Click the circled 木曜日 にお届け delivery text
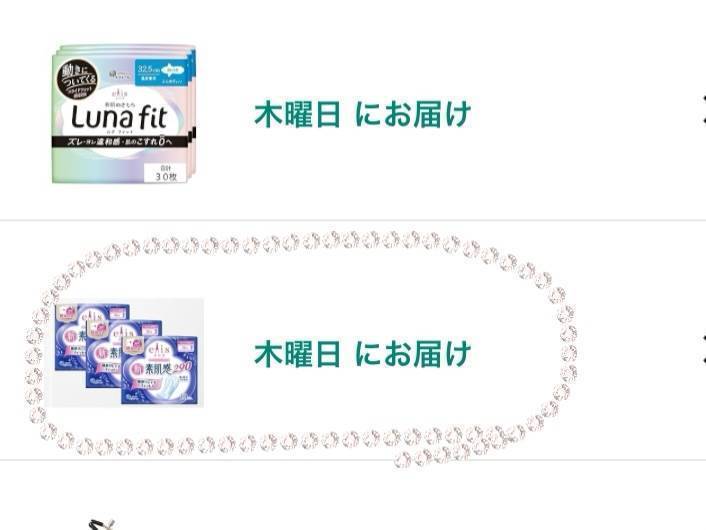Image resolution: width=706 pixels, height=530 pixels. (x=362, y=353)
